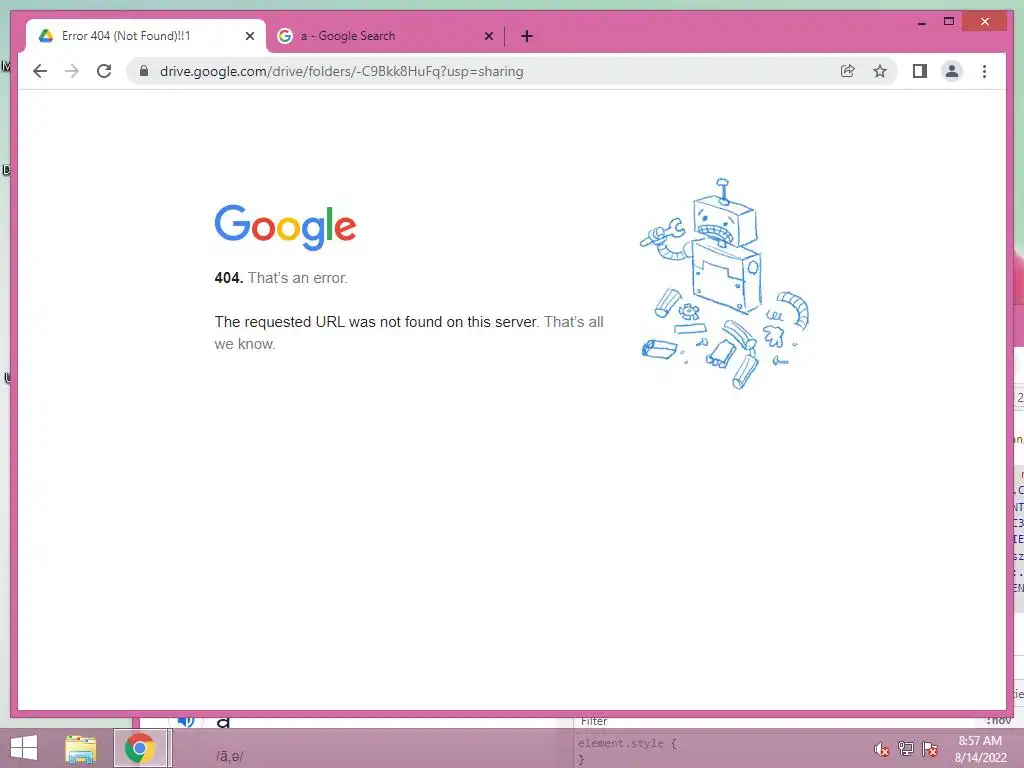This screenshot has height=768, width=1024.
Task: Click the forward navigation arrow
Action: pyautogui.click(x=72, y=71)
